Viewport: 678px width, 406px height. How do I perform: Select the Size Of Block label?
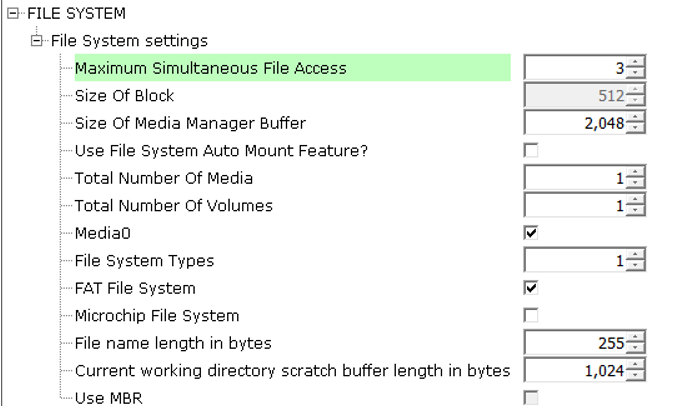point(125,96)
